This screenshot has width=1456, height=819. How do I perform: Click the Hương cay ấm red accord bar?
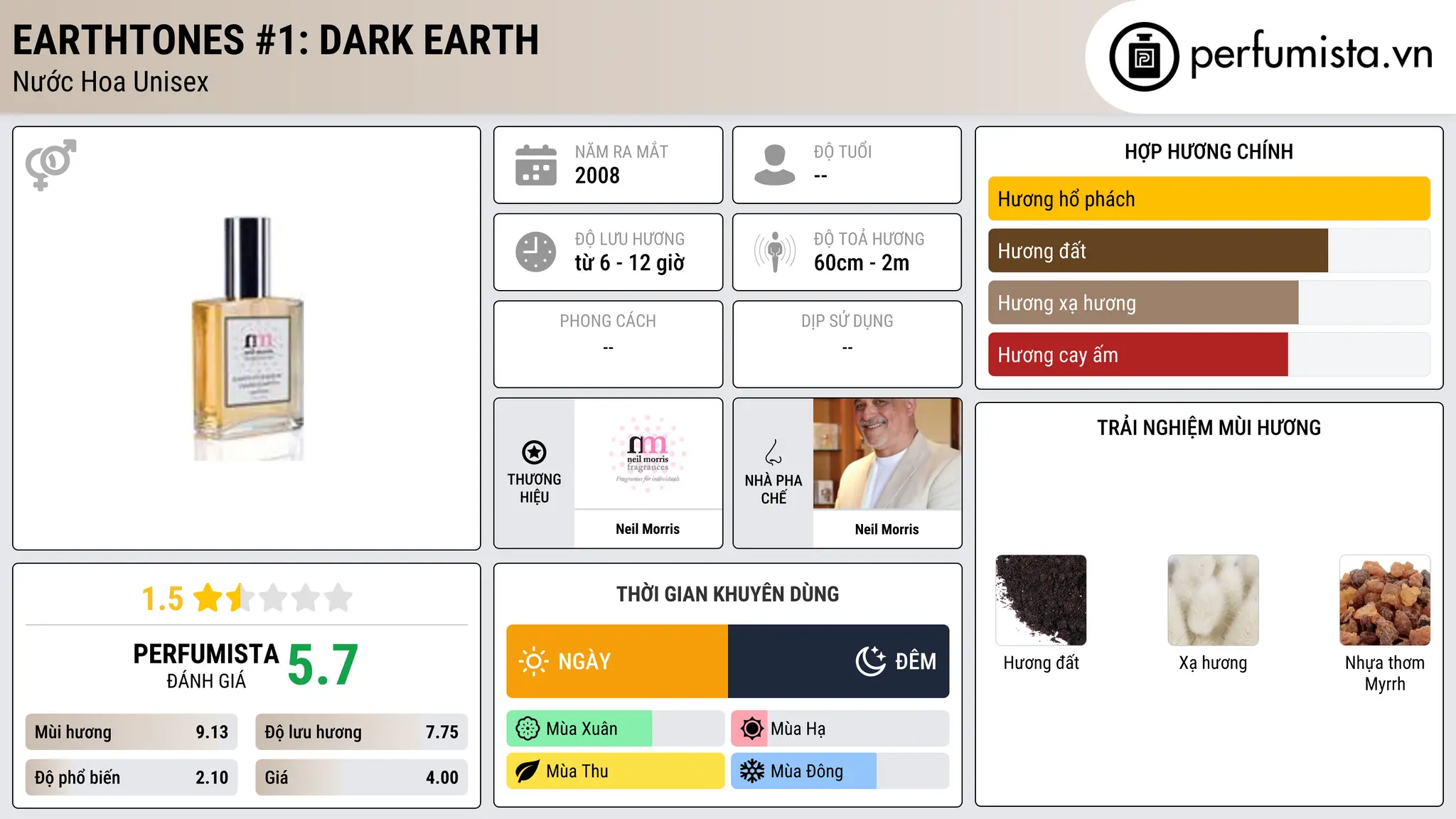tap(1137, 355)
